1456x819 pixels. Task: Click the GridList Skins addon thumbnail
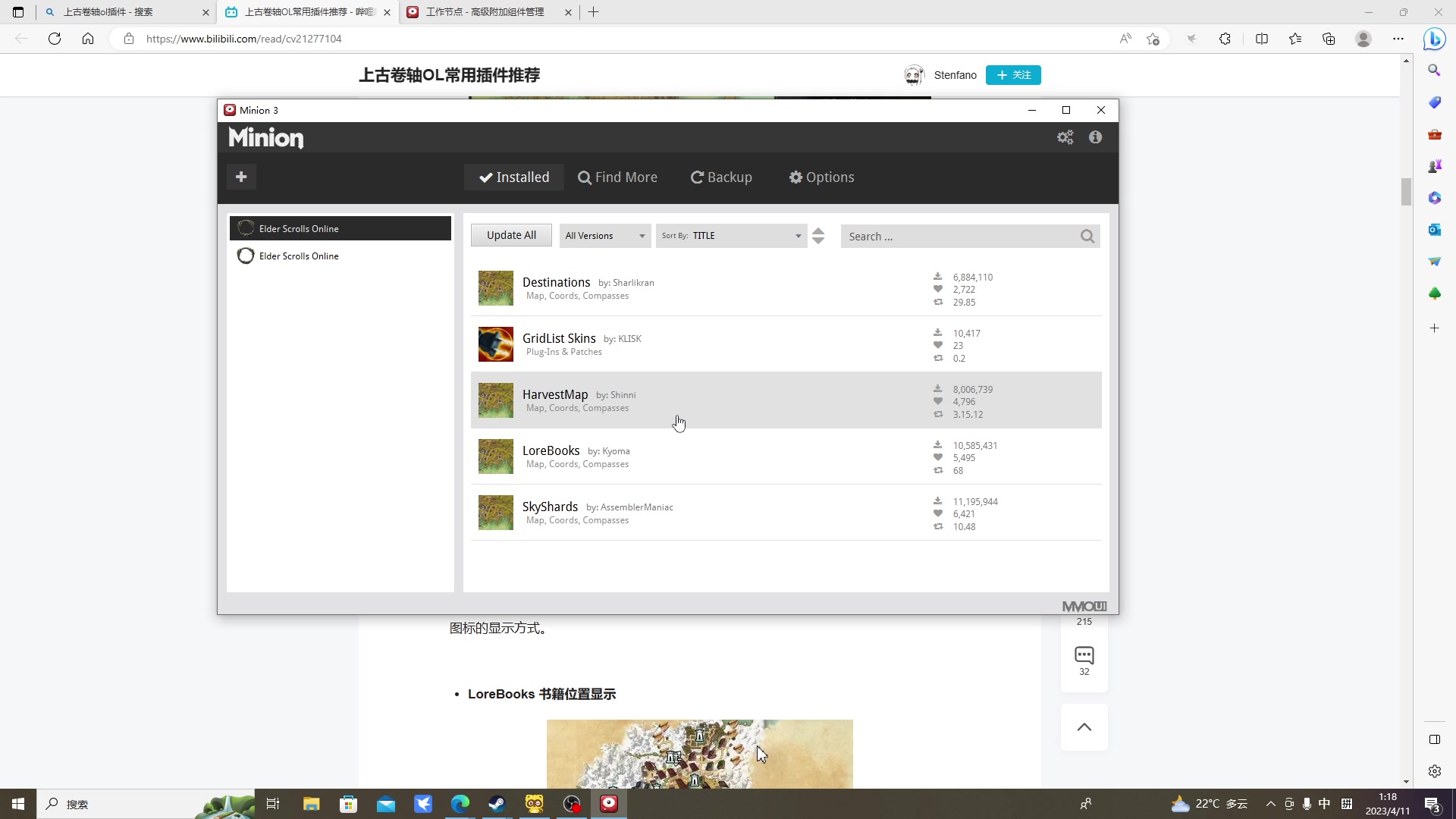tap(496, 344)
